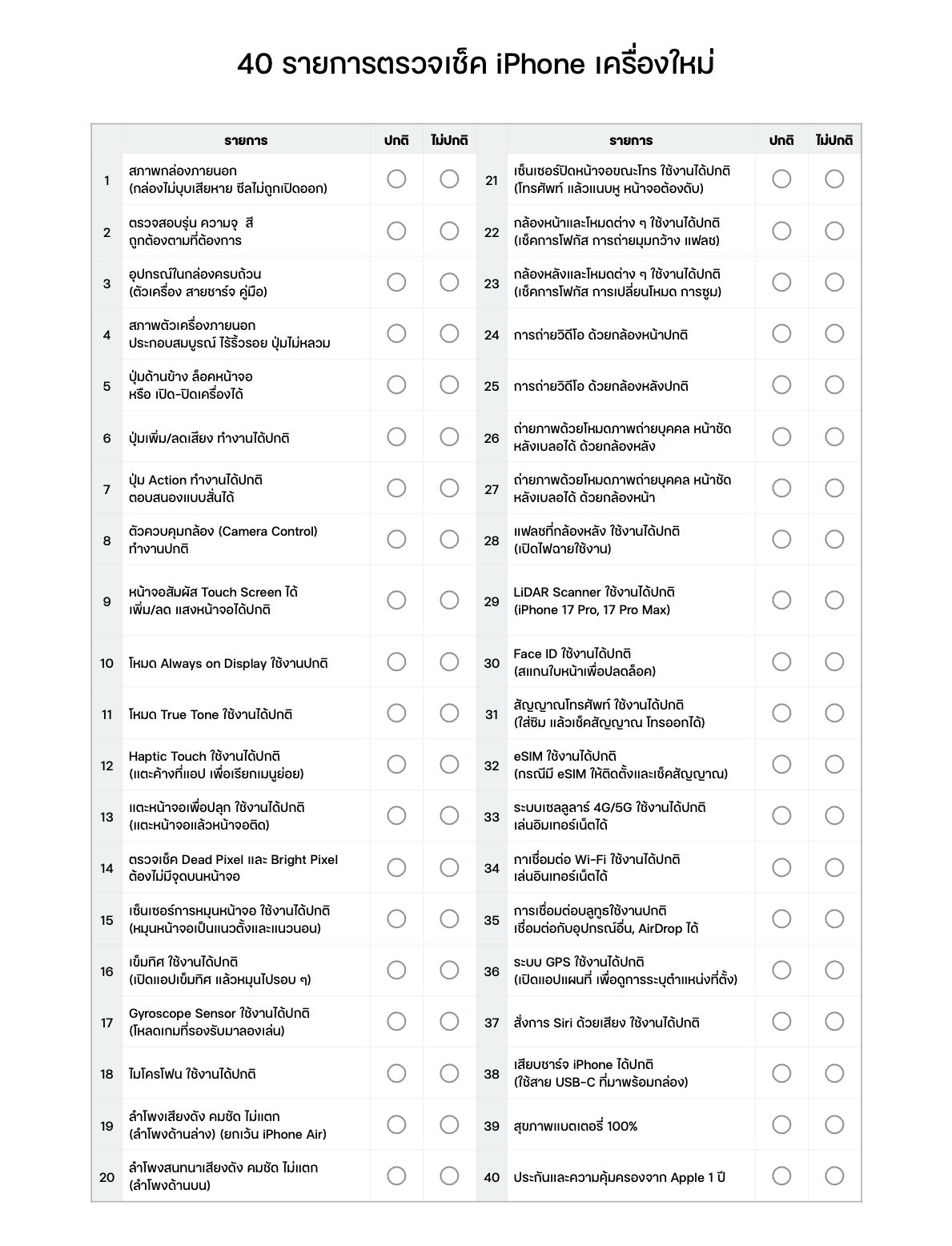Mark item 34 Wi-Fi connection as ไม่ปกติ
The width and height of the screenshot is (952, 1246).
coord(834,867)
